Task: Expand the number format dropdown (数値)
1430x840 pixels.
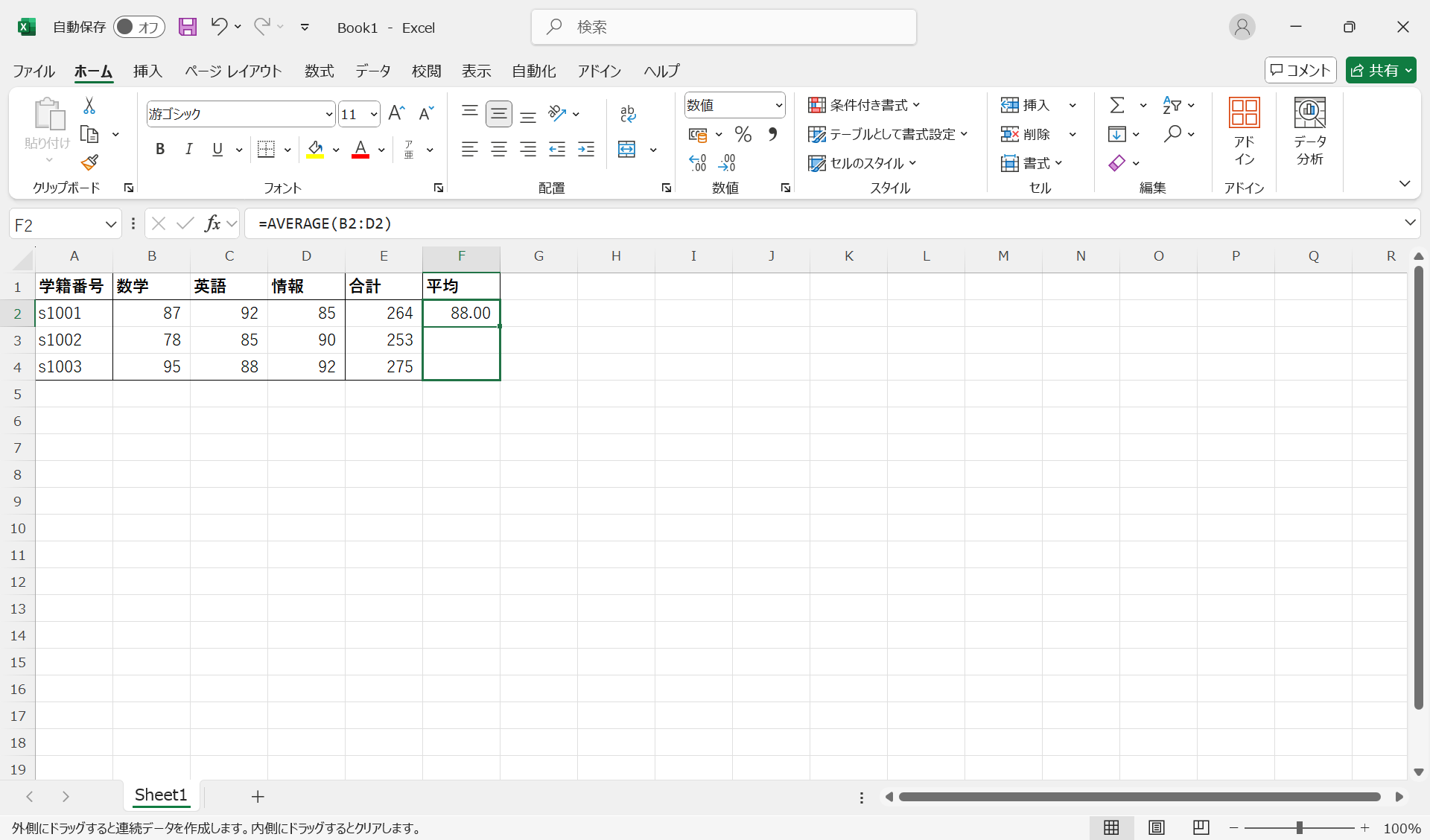Action: 778,105
